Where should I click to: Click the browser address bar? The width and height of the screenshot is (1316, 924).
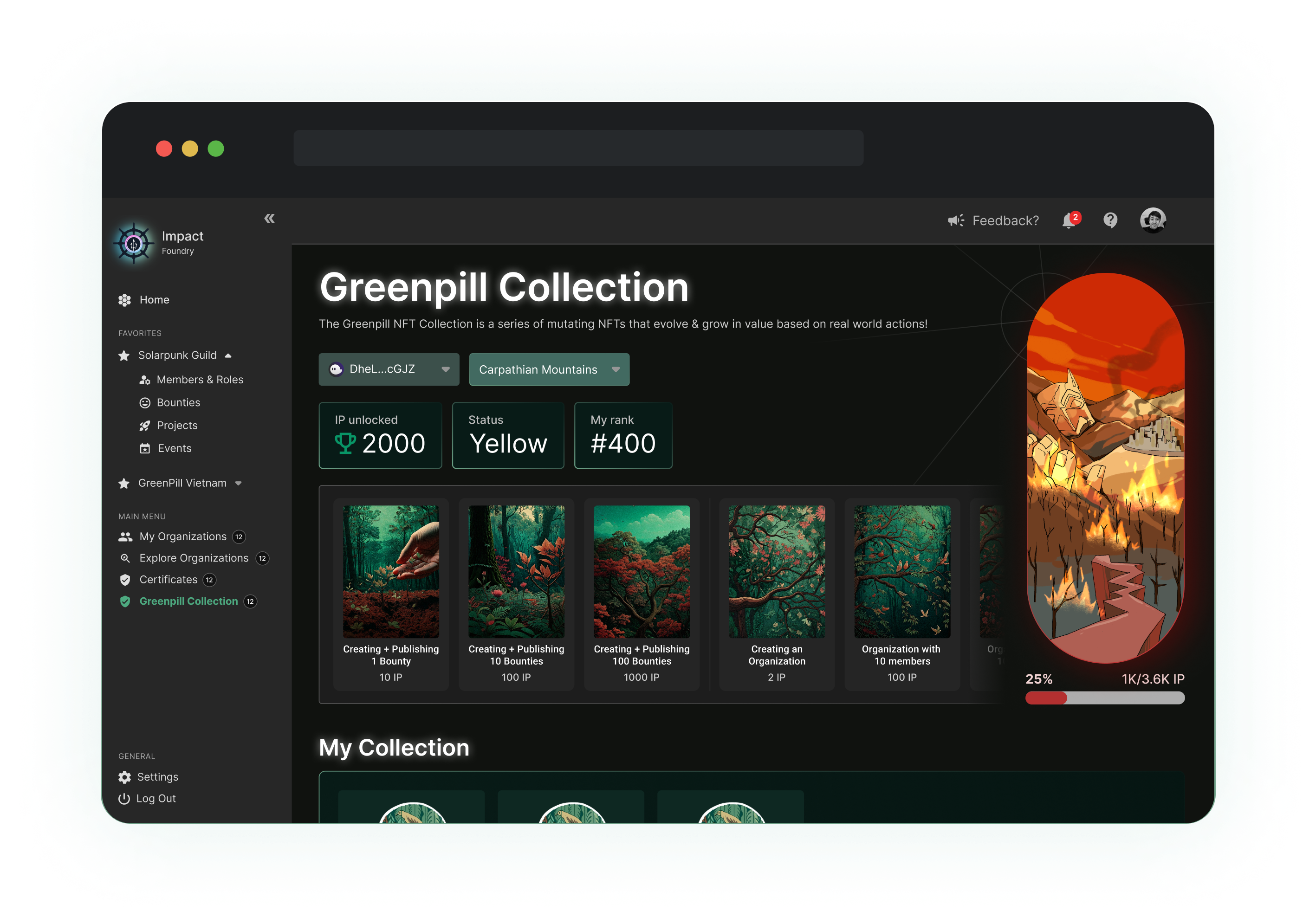pos(578,148)
